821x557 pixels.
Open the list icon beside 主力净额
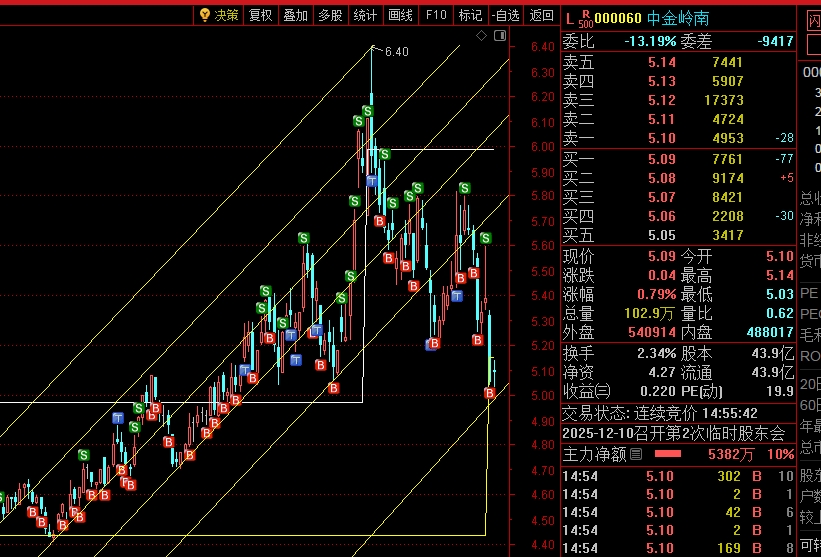636,454
